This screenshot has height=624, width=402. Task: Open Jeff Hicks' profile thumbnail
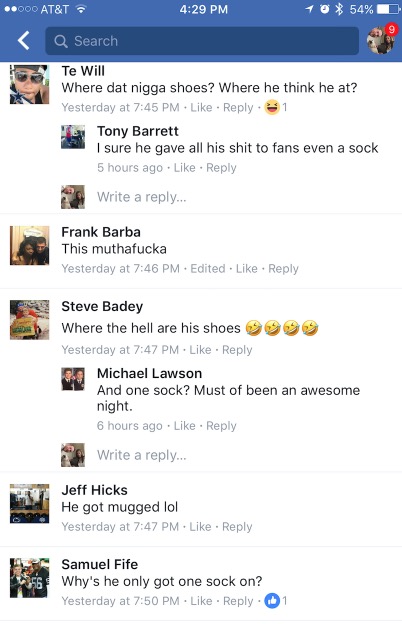coord(29,503)
